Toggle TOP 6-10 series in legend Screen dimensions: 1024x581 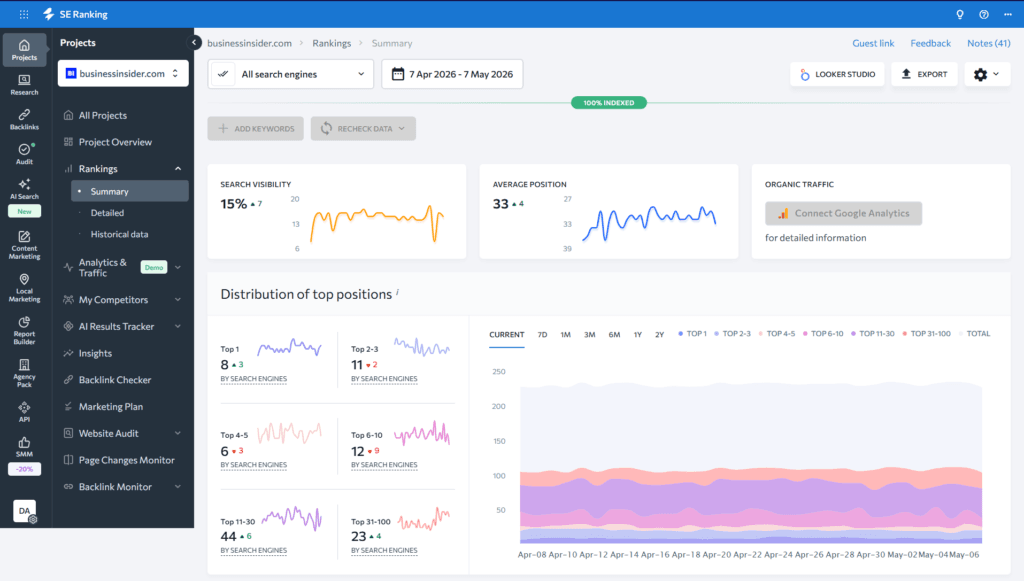[x=823, y=334]
